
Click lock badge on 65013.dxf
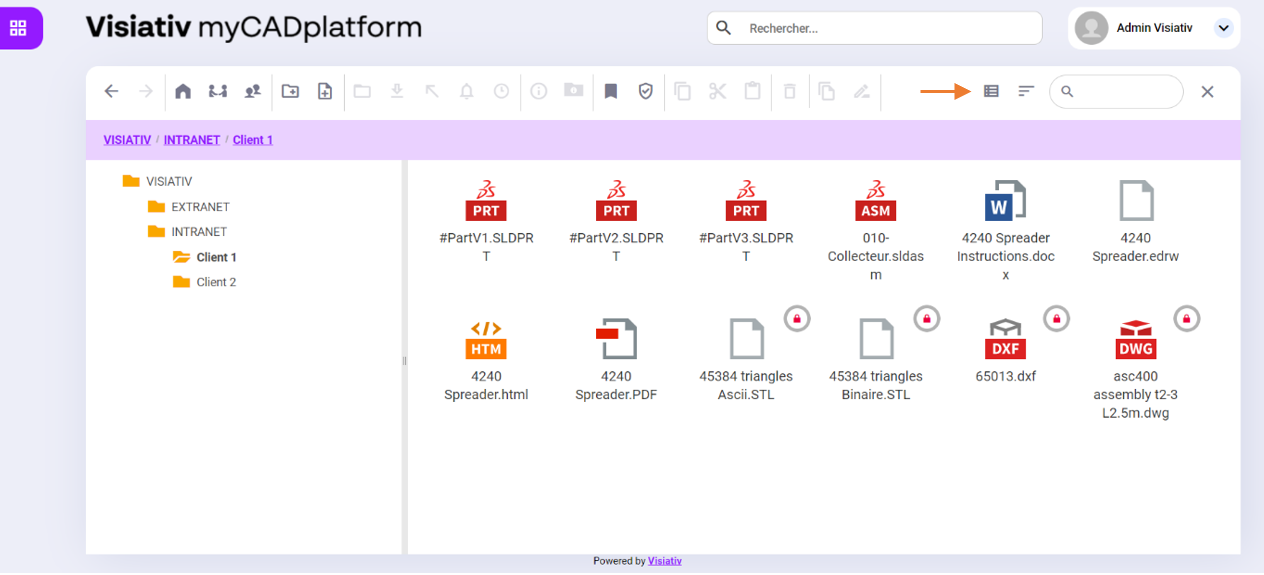(x=1056, y=319)
